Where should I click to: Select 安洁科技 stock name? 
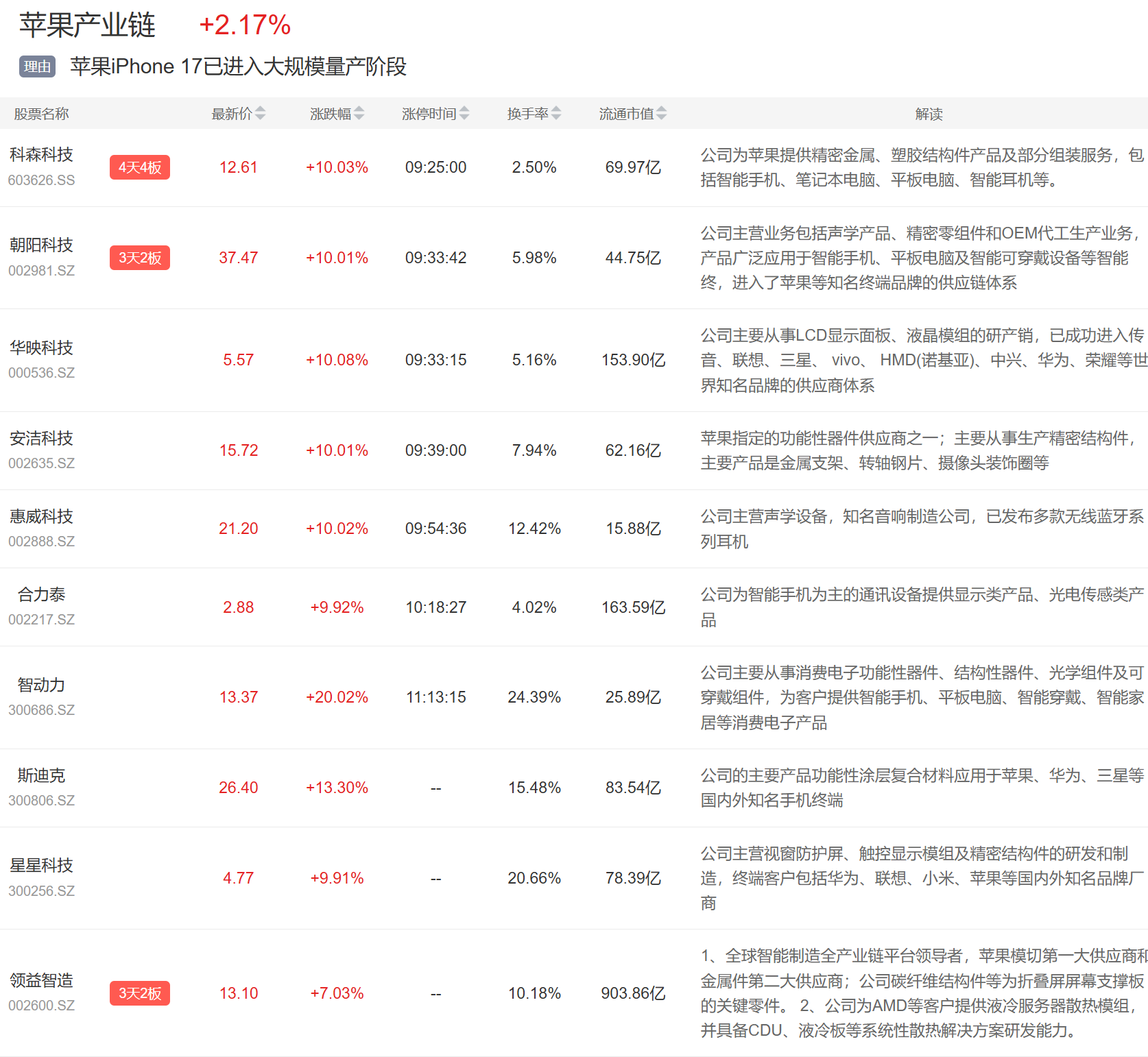point(41,439)
